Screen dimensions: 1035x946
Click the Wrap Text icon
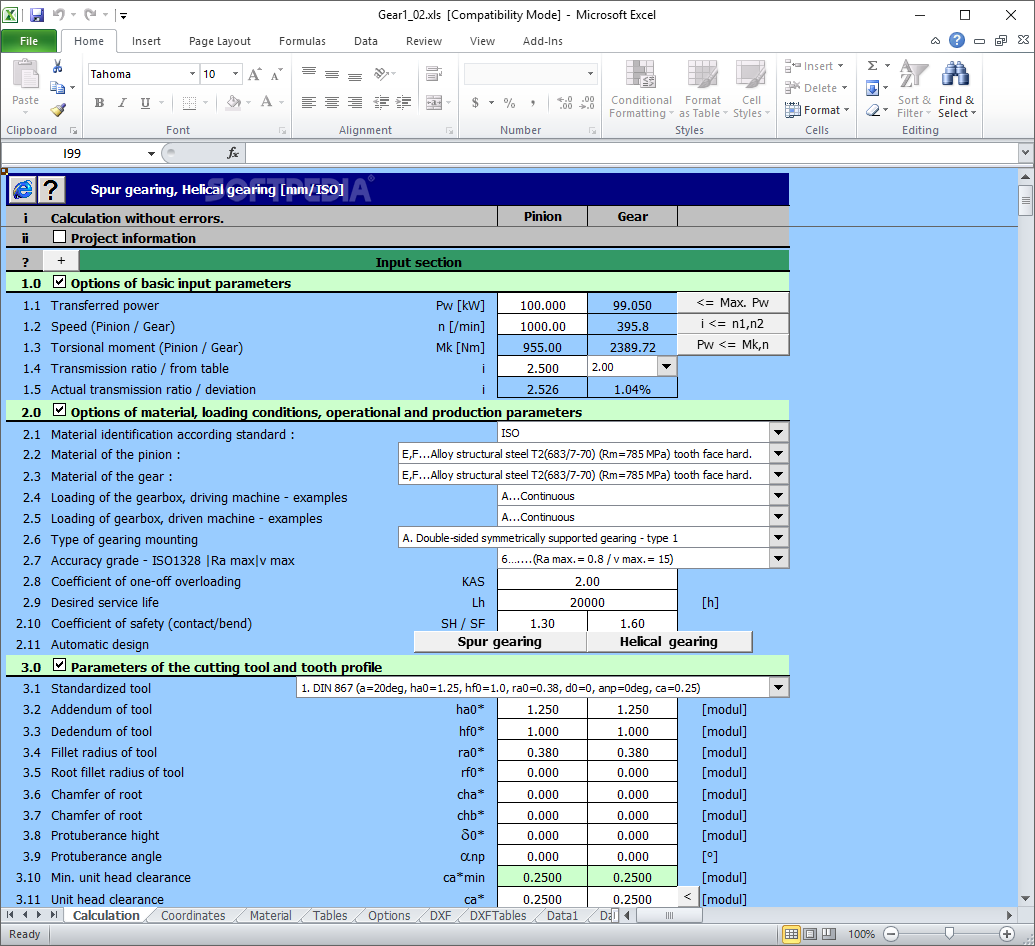coord(434,73)
